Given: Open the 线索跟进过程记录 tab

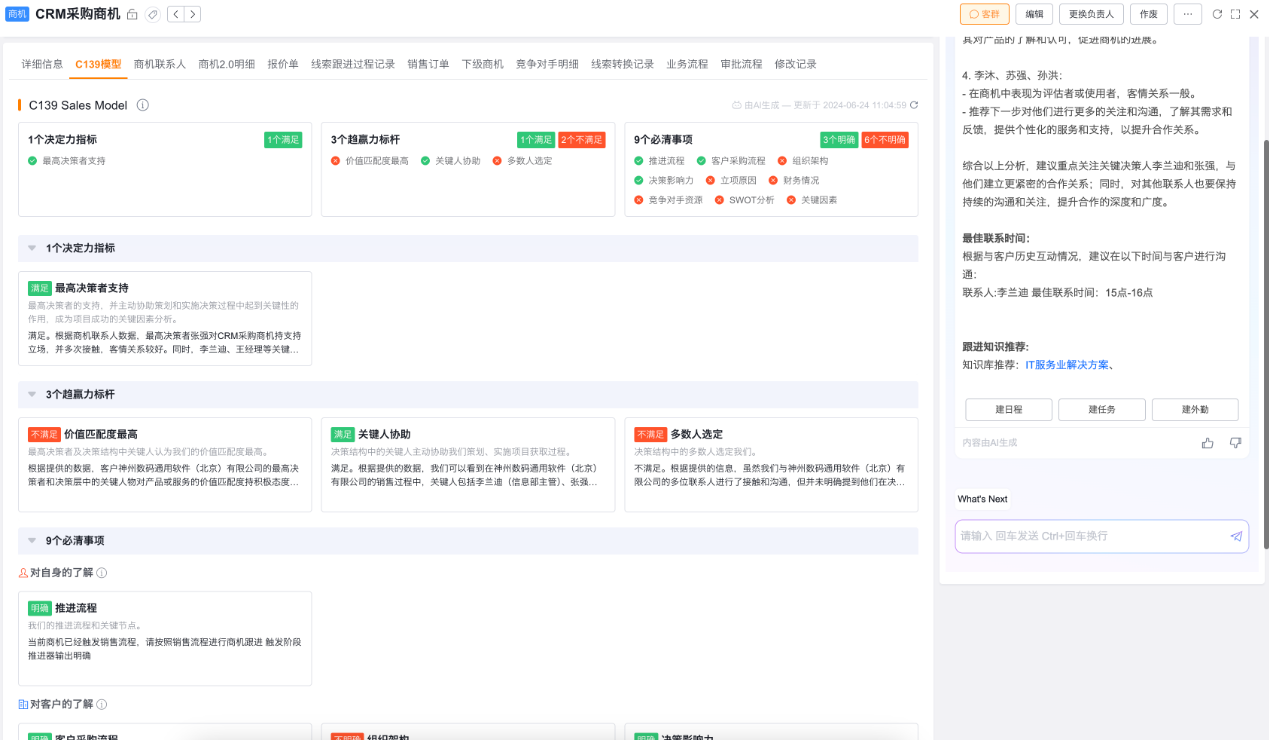Looking at the screenshot, I should tap(353, 64).
